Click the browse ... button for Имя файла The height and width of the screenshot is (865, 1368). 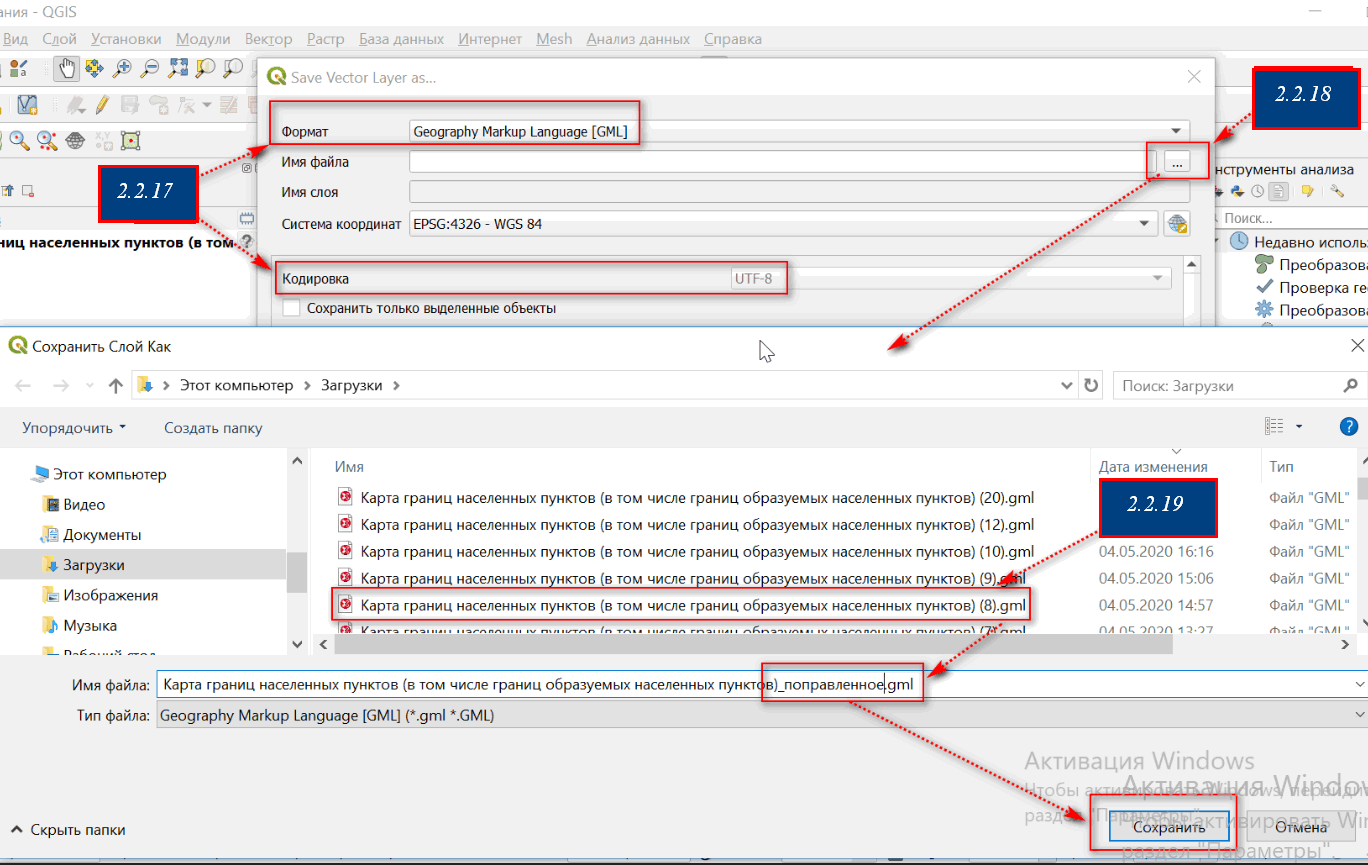pyautogui.click(x=1177, y=161)
